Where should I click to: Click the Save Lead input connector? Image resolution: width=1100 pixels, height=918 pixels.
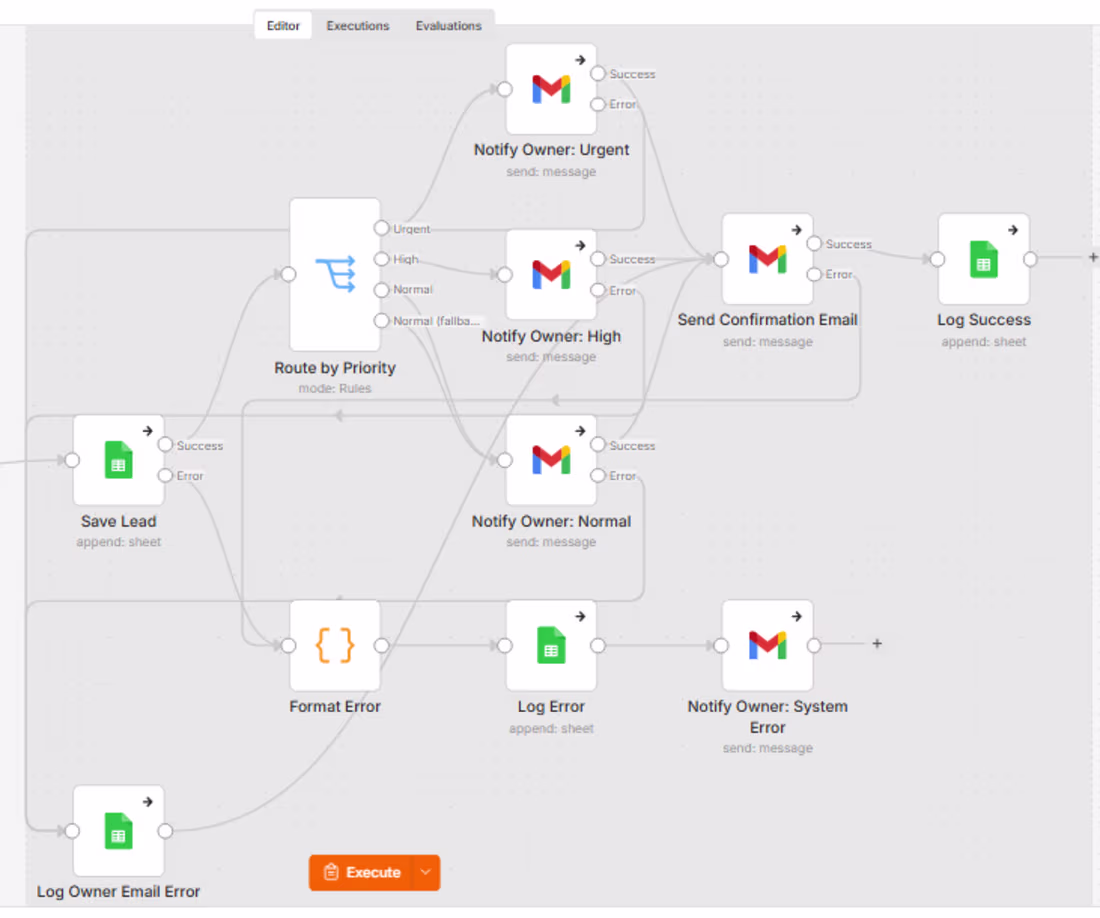72,460
